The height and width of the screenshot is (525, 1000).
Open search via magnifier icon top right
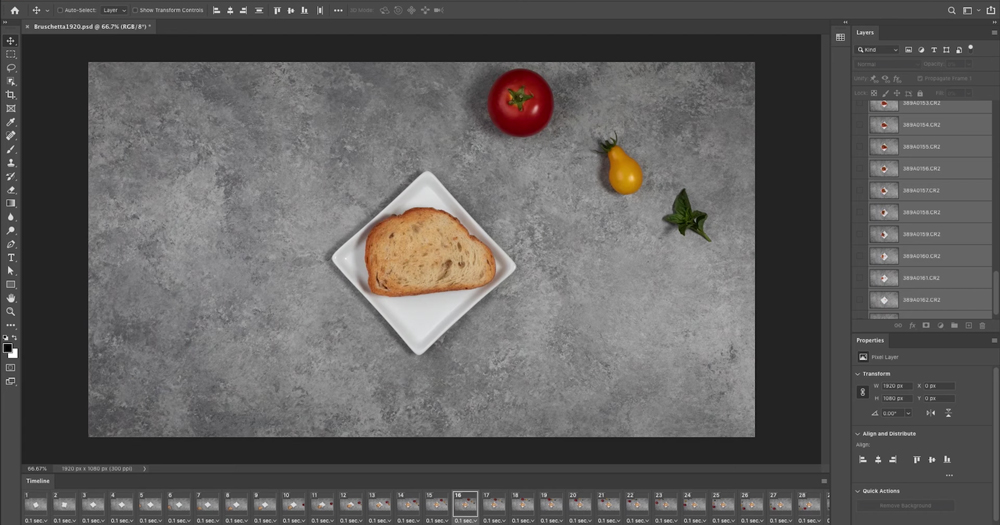[x=952, y=10]
